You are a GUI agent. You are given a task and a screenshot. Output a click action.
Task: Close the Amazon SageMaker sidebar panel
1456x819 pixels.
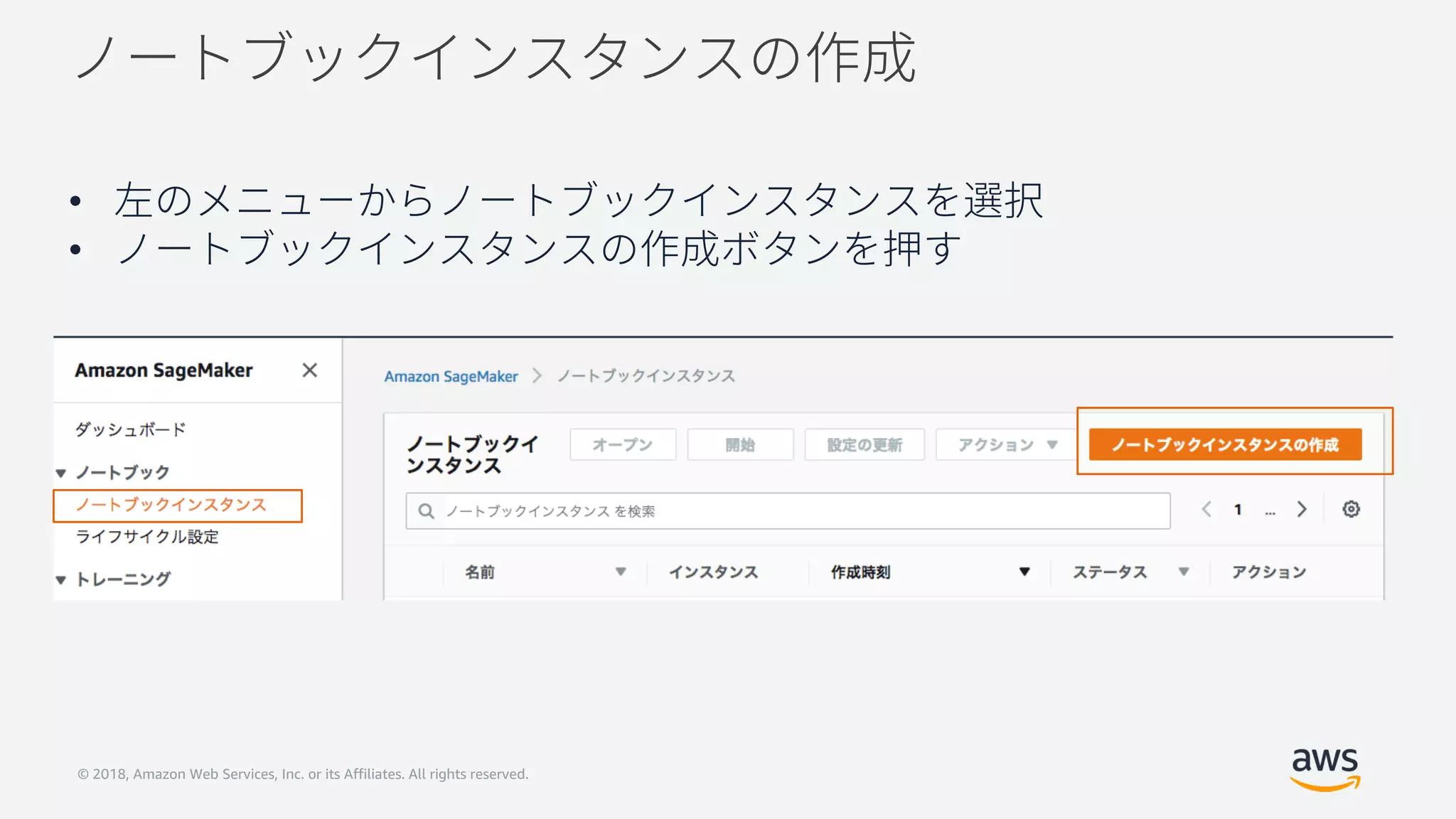(x=309, y=370)
